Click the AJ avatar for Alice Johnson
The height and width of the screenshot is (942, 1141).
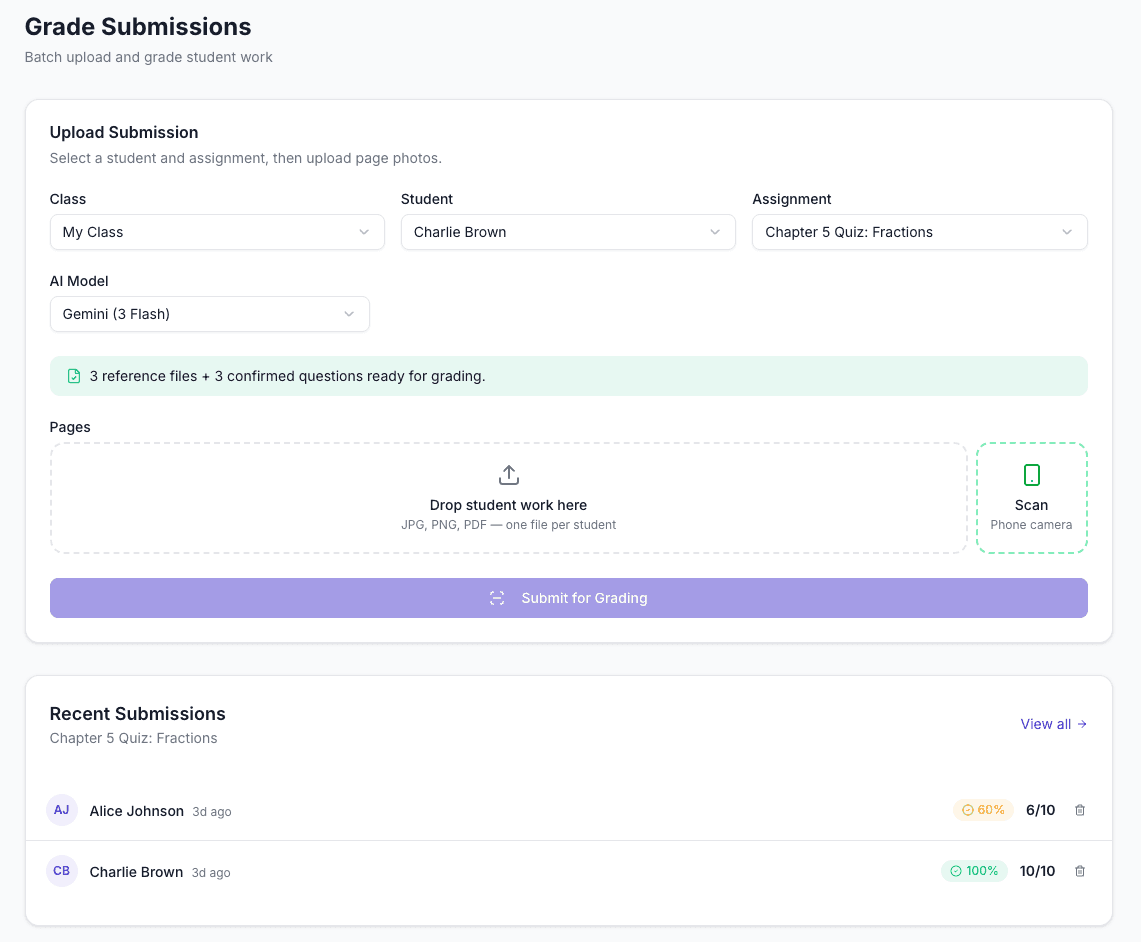point(62,810)
